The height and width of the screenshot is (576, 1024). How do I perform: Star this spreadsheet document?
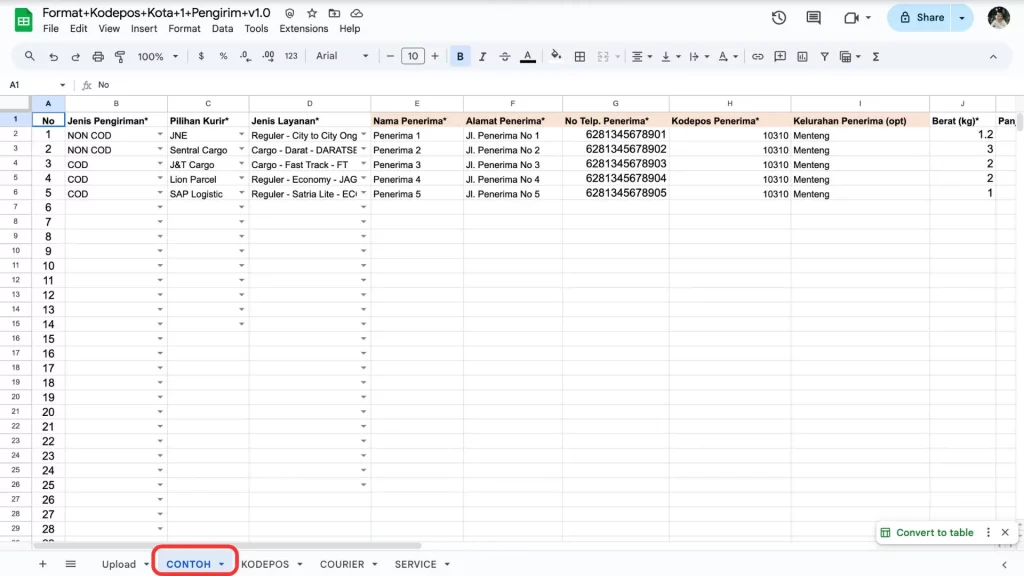click(312, 13)
